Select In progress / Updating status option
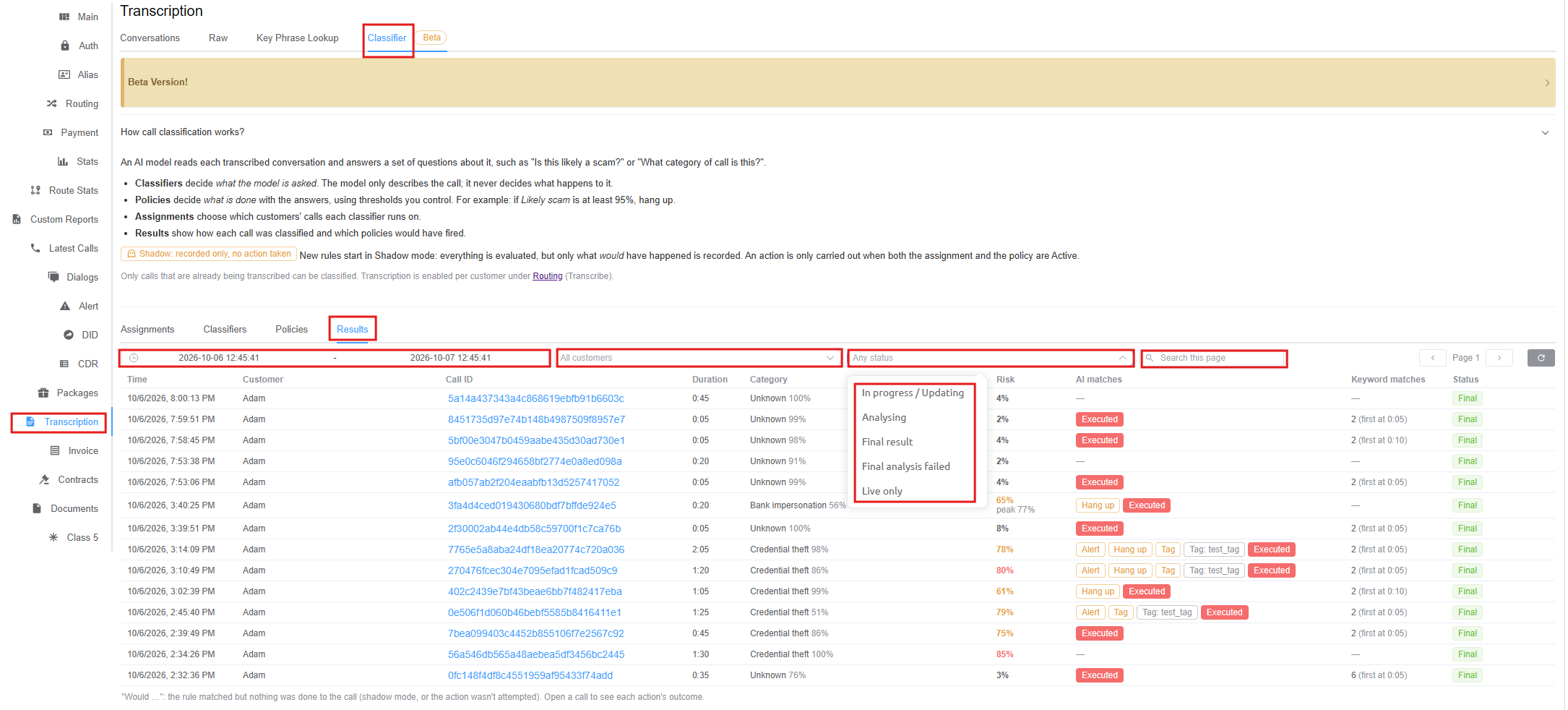This screenshot has height=710, width=1568. pyautogui.click(x=913, y=393)
